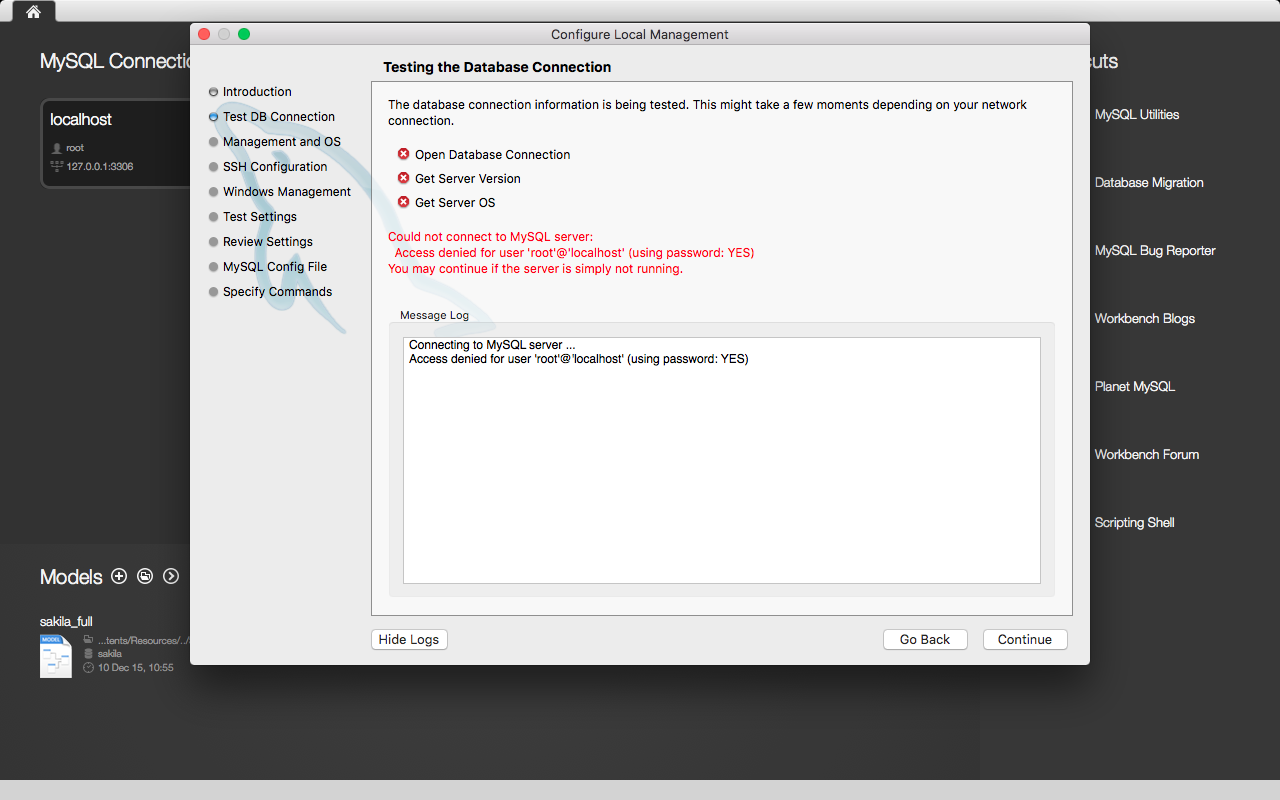The width and height of the screenshot is (1280, 800).
Task: Click the 127.0.0.1:3306 address text
Action: pos(100,166)
